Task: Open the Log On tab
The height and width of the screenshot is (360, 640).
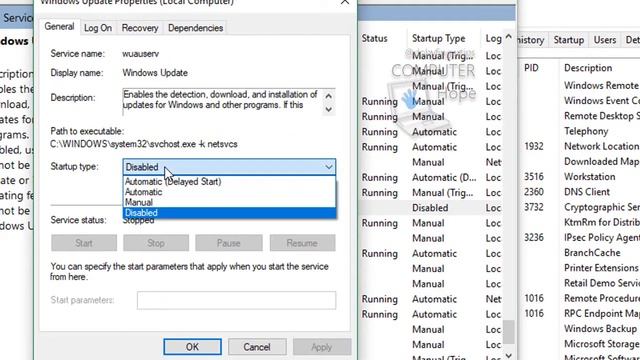Action: pyautogui.click(x=98, y=28)
